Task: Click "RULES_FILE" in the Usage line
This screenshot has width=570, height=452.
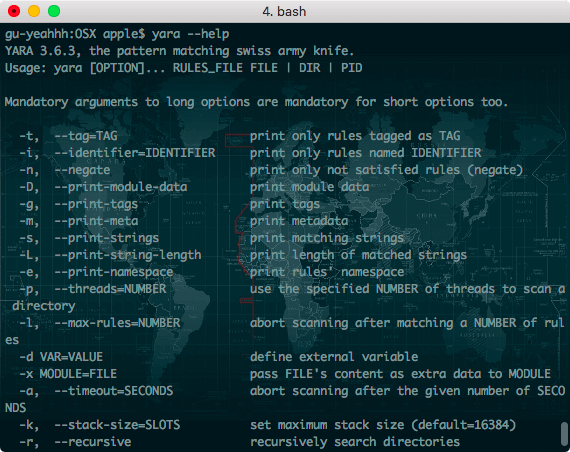Action: (x=207, y=68)
